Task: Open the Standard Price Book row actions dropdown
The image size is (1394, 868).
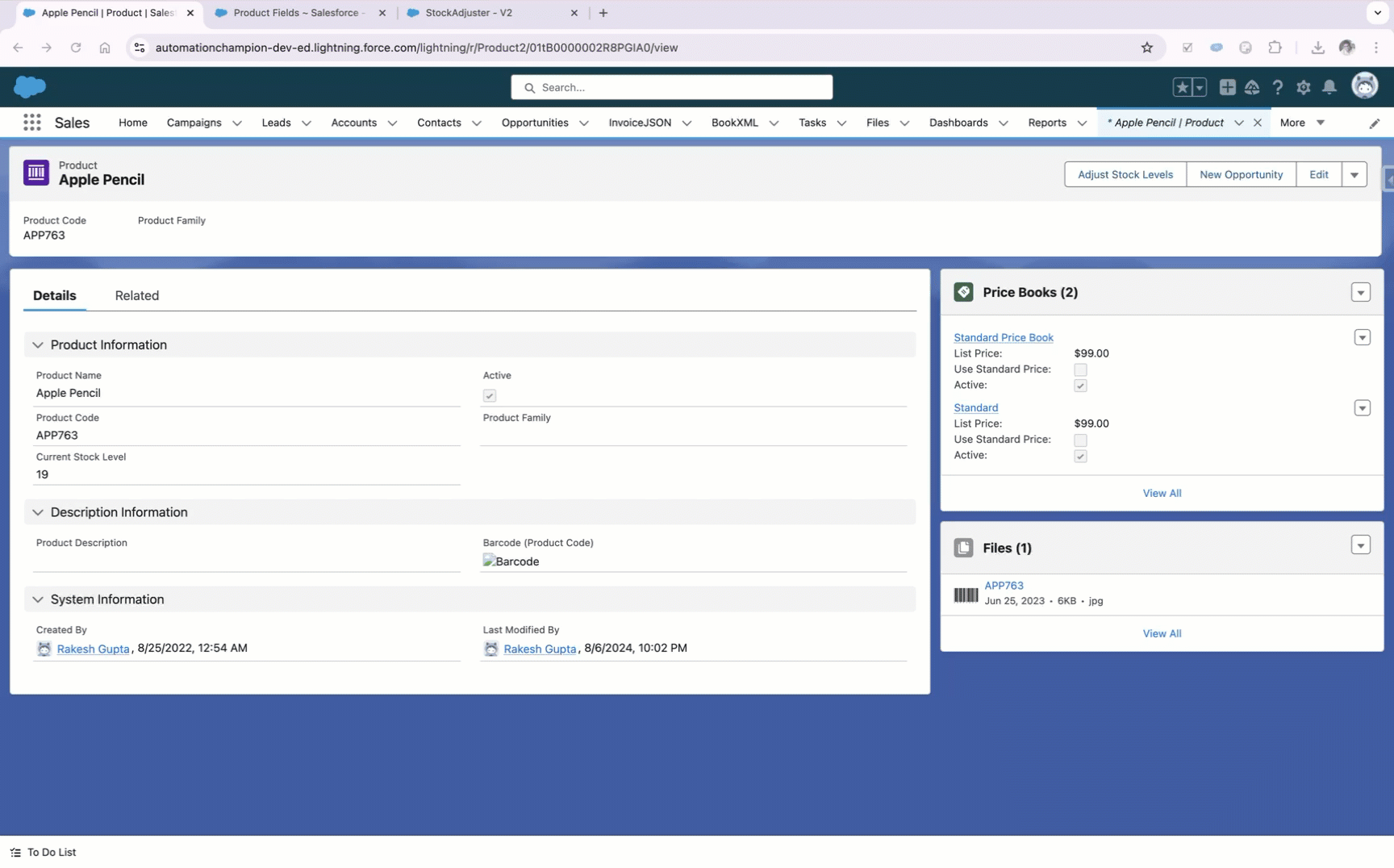Action: (x=1363, y=337)
